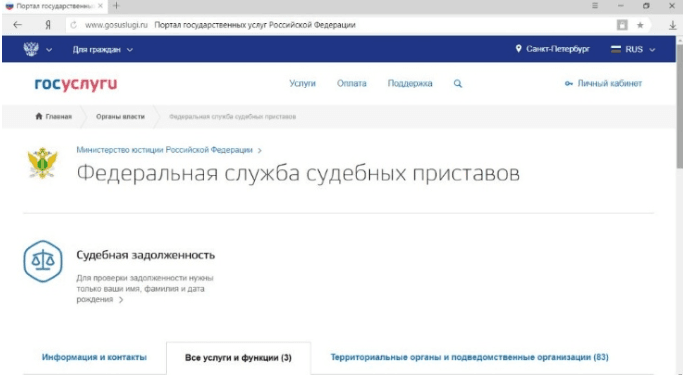This screenshot has height=383, width=685.
Task: Select the Все услуги и функции (3) tab
Action: pos(238,358)
